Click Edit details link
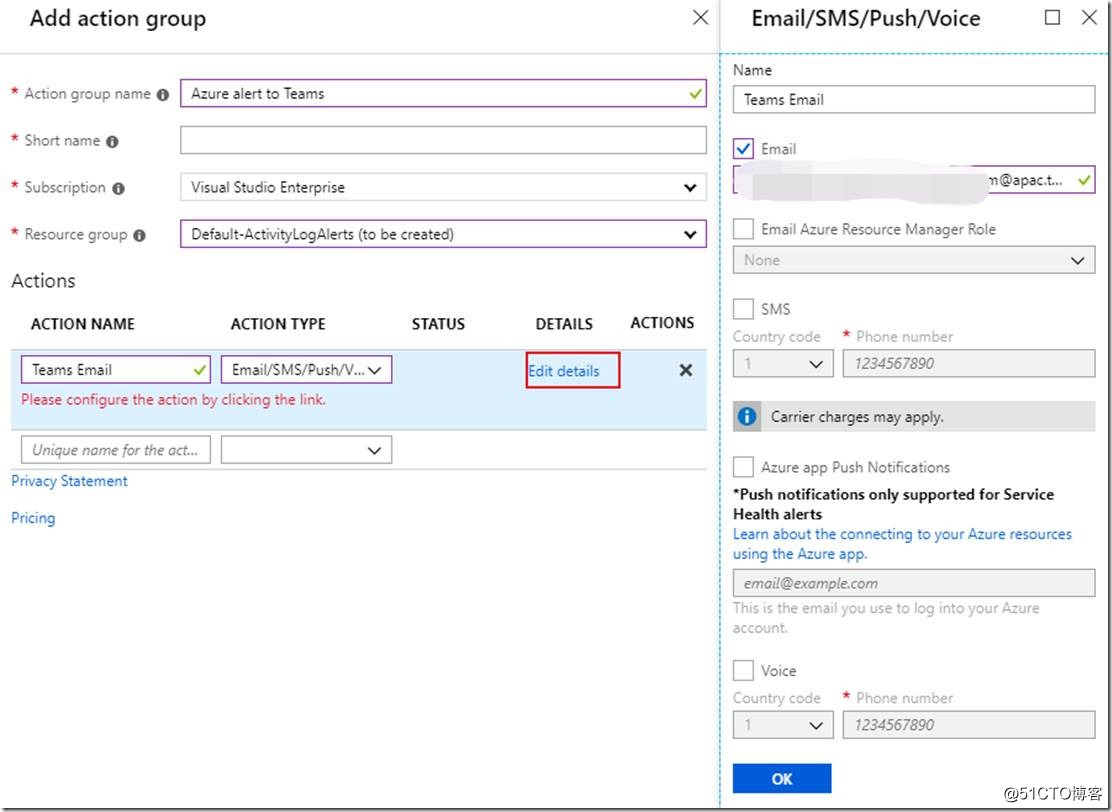Image resolution: width=1112 pixels, height=812 pixels. coord(564,371)
